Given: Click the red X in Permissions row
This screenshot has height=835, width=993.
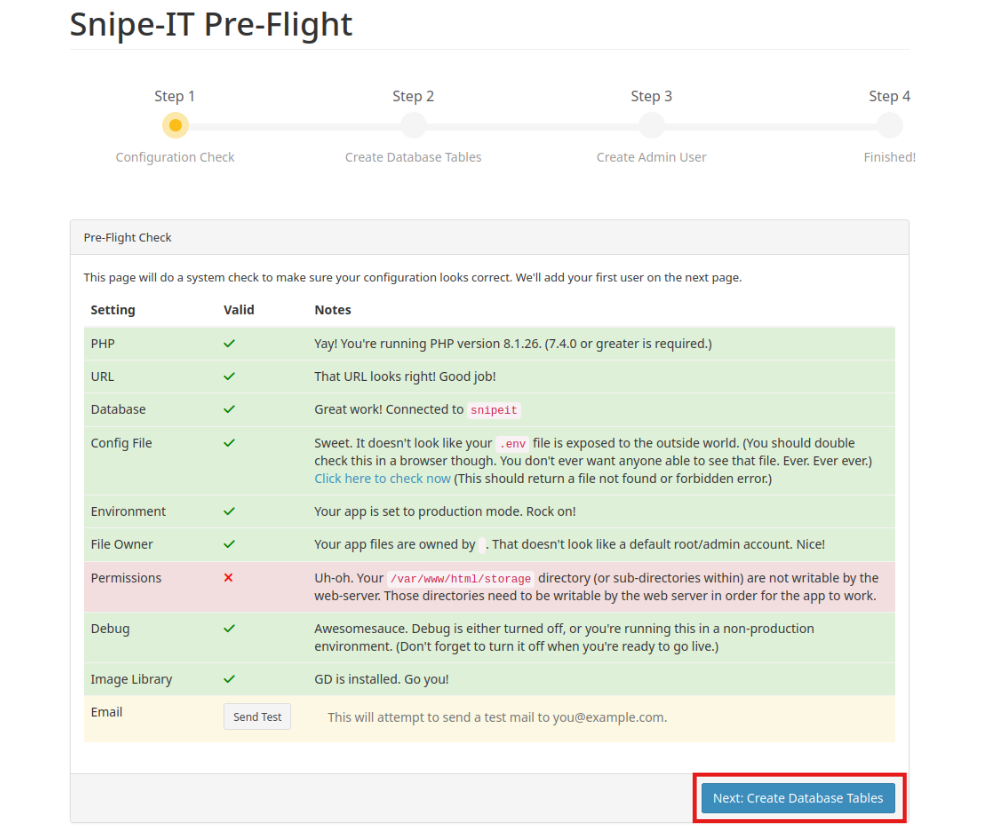Looking at the screenshot, I should coord(229,578).
